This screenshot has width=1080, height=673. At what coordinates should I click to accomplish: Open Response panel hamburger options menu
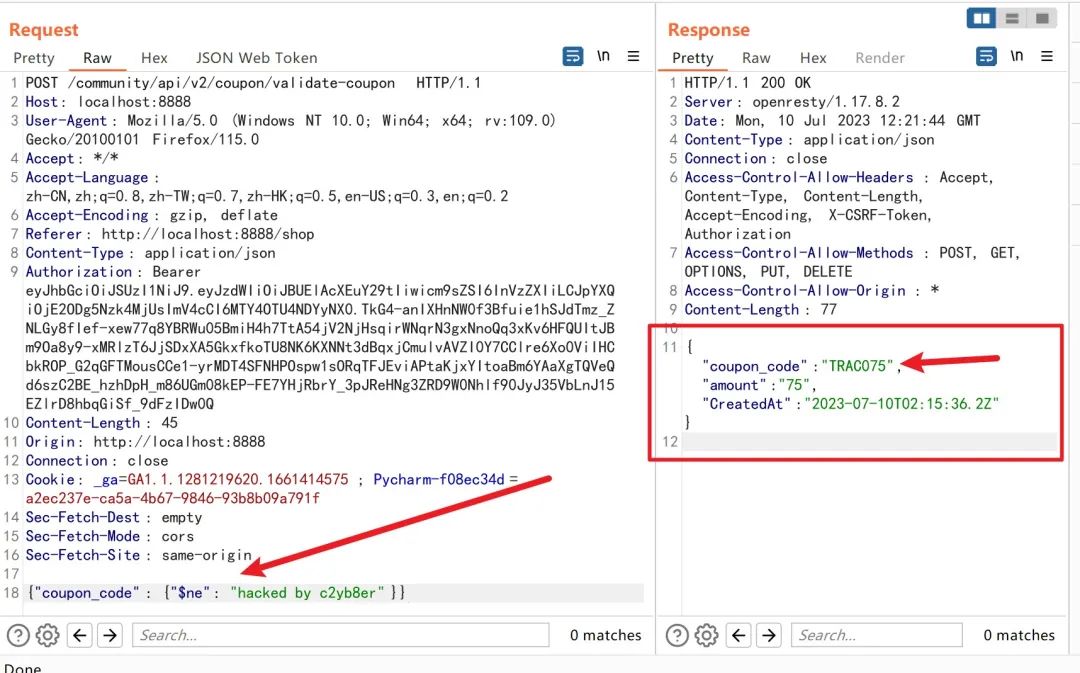[1047, 56]
